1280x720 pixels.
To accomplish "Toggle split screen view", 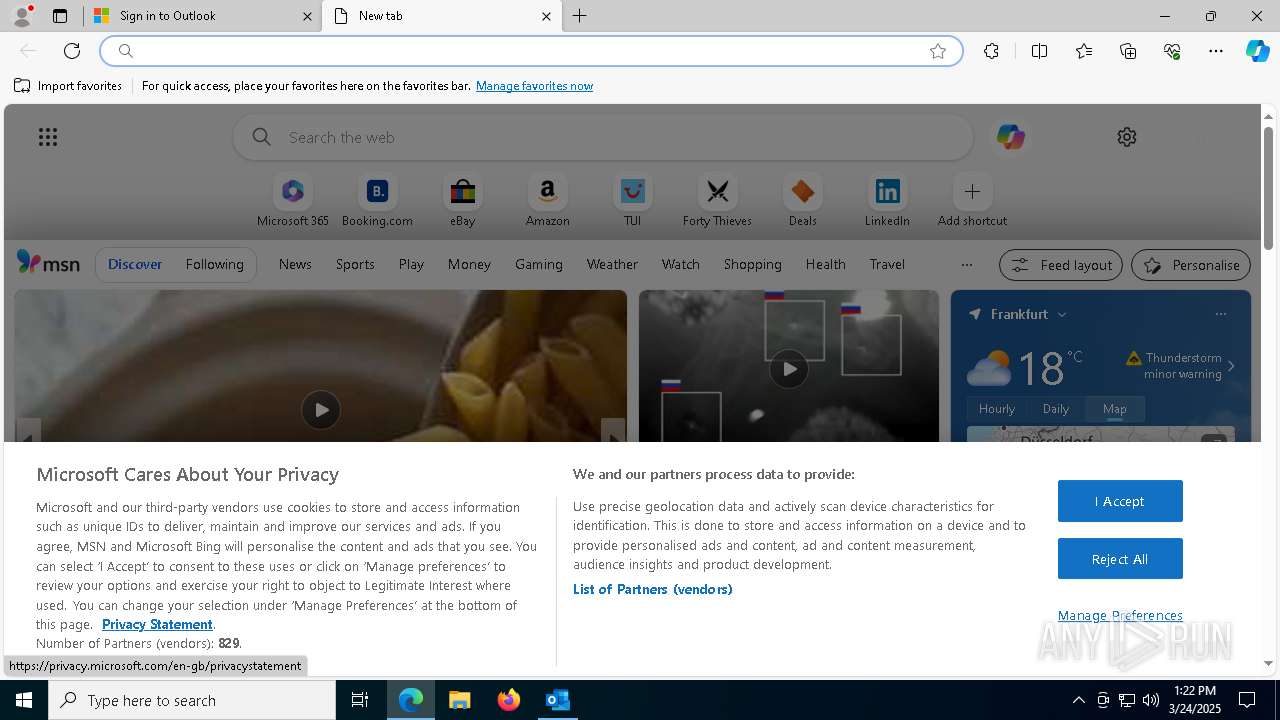I will pos(1039,51).
